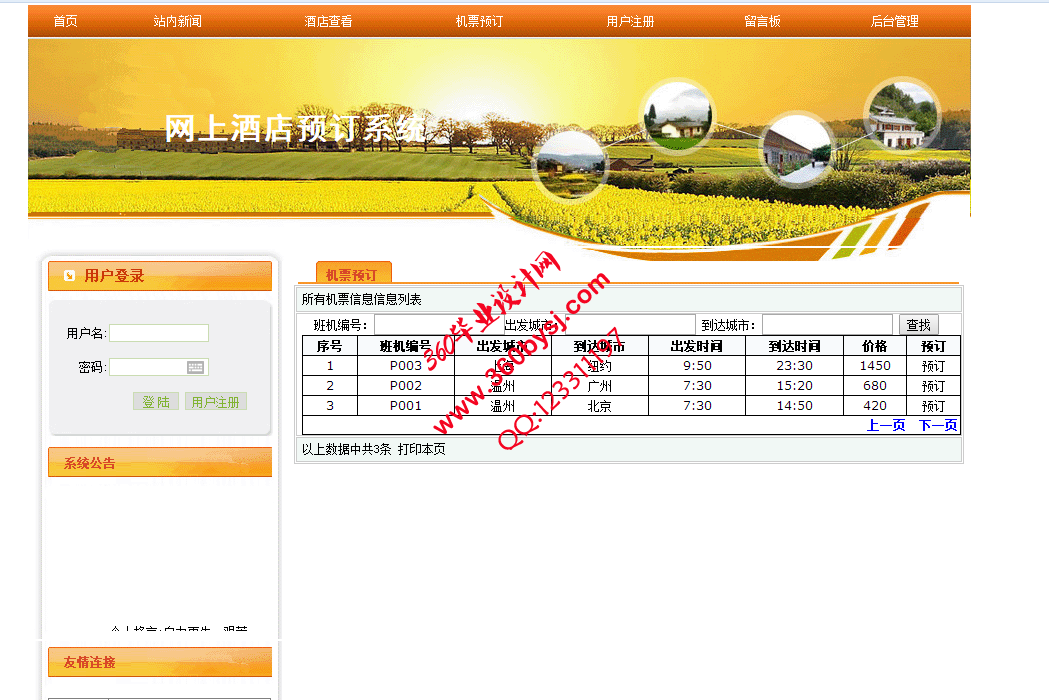This screenshot has height=700, width=1049.
Task: Focus the 到达城市 search field
Action: 828,325
